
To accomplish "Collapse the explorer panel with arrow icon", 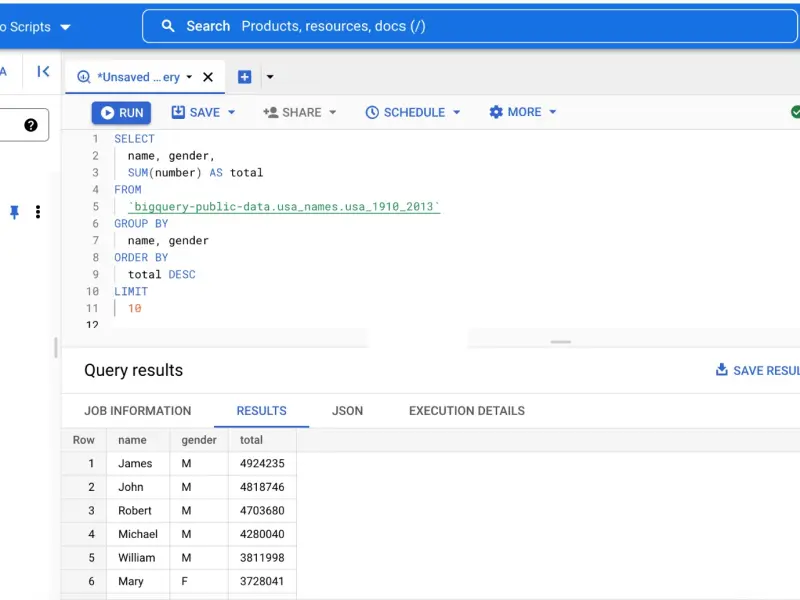I will click(x=43, y=71).
